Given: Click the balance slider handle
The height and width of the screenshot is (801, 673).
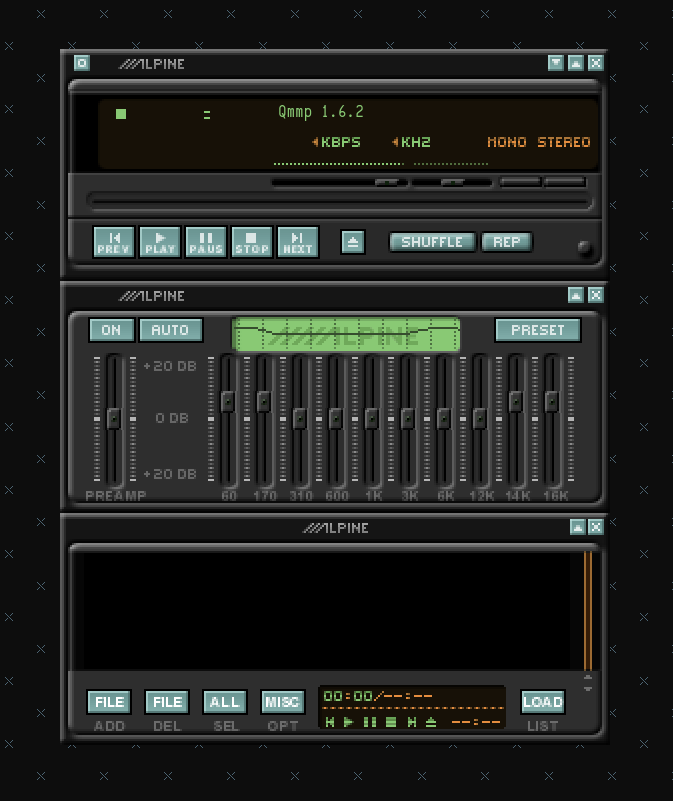Looking at the screenshot, I should click(453, 182).
